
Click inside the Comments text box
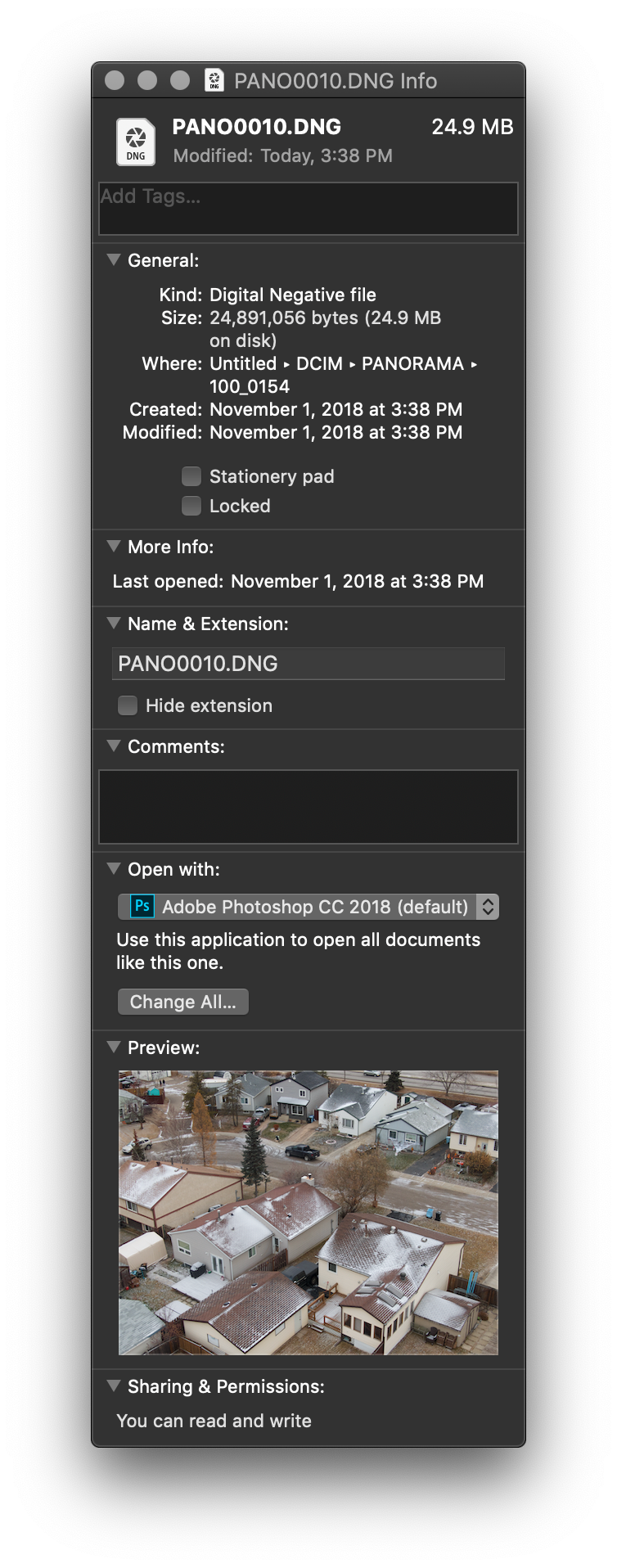tap(308, 806)
